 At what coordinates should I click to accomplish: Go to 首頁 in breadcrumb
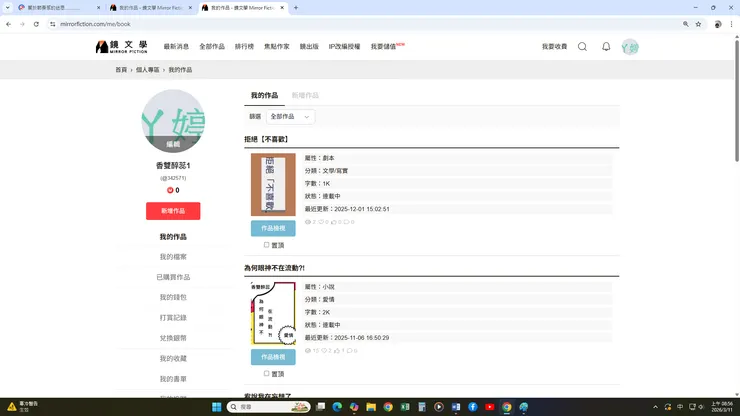(121, 70)
